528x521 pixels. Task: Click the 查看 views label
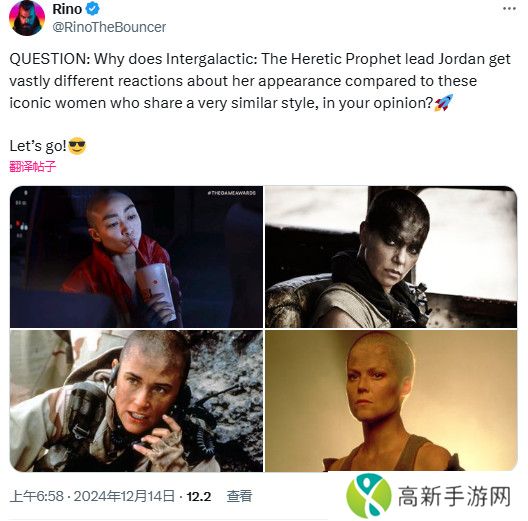(239, 496)
